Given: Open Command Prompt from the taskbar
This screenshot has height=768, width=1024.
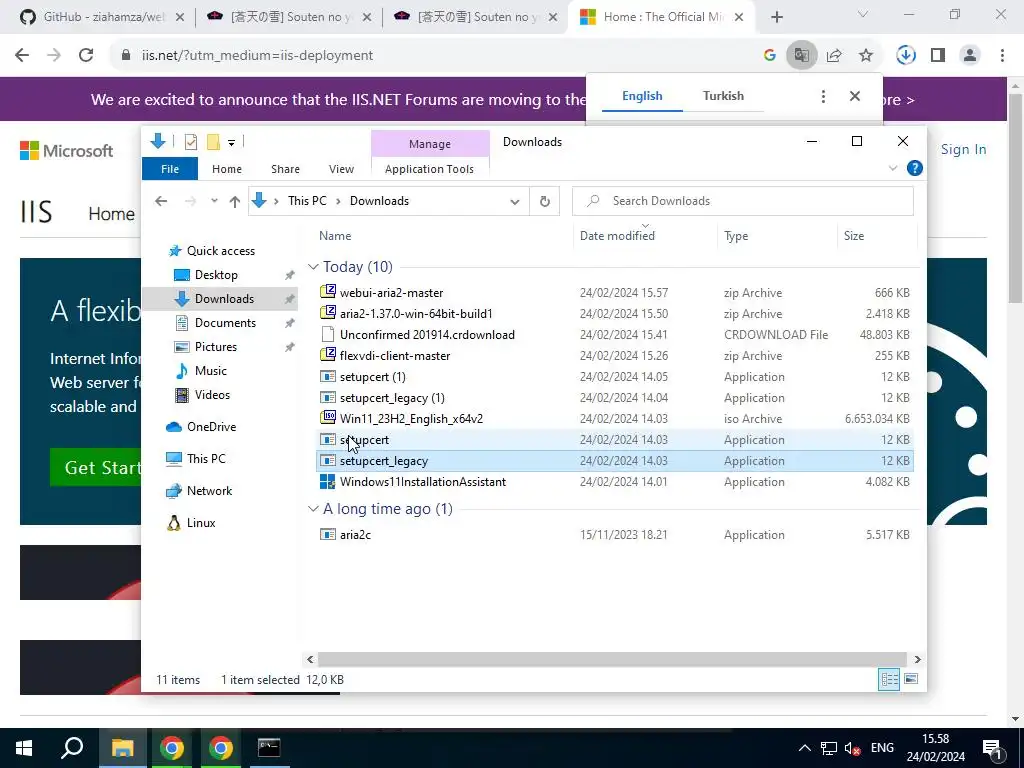Looking at the screenshot, I should (x=269, y=748).
